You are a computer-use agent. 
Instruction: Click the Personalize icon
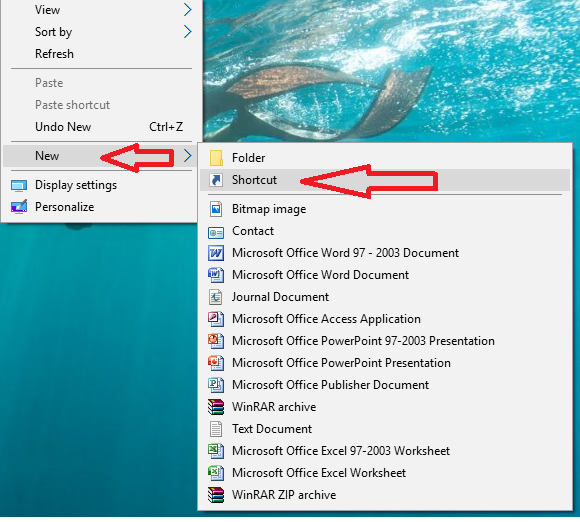tap(19, 207)
